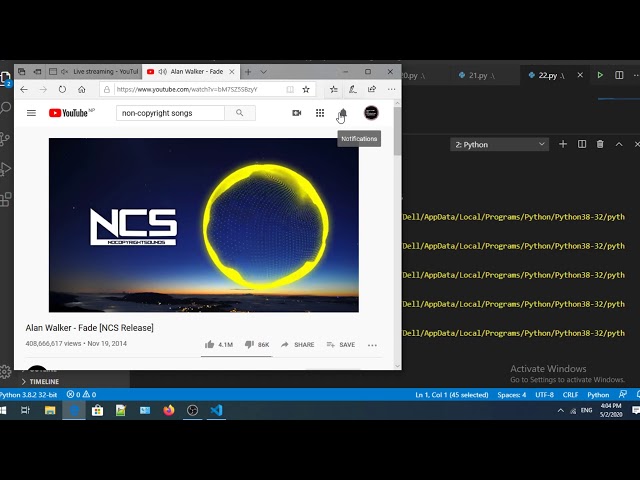Click the browser share icon
The image size is (640, 480).
tap(372, 89)
